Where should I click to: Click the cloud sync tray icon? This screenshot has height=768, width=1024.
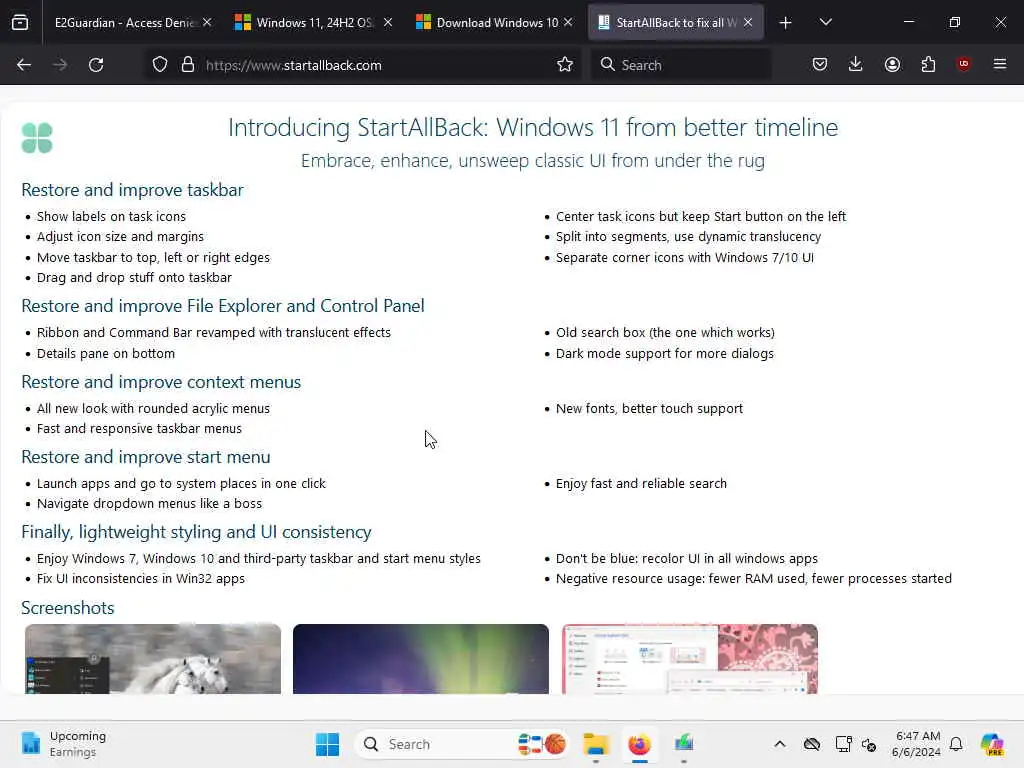pyautogui.click(x=812, y=744)
